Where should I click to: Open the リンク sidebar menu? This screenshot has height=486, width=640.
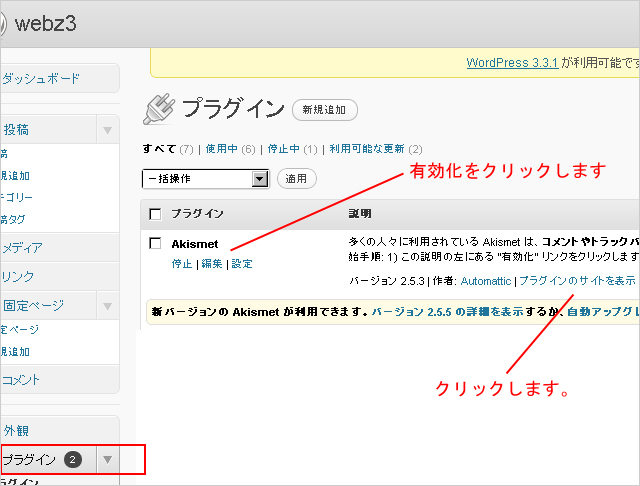18,276
